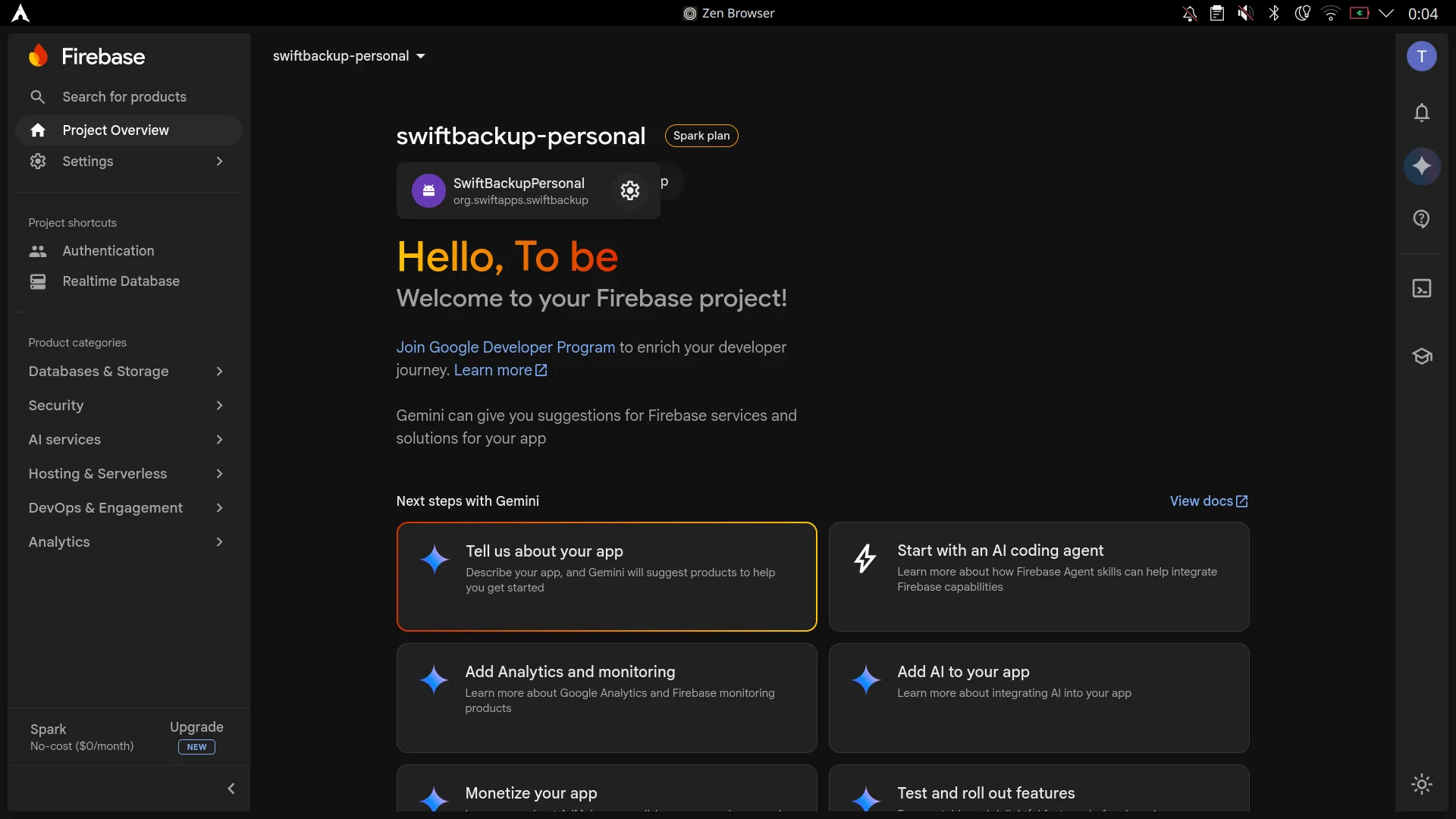
Task: Click Gemini sparkle on Add AI card
Action: (866, 680)
